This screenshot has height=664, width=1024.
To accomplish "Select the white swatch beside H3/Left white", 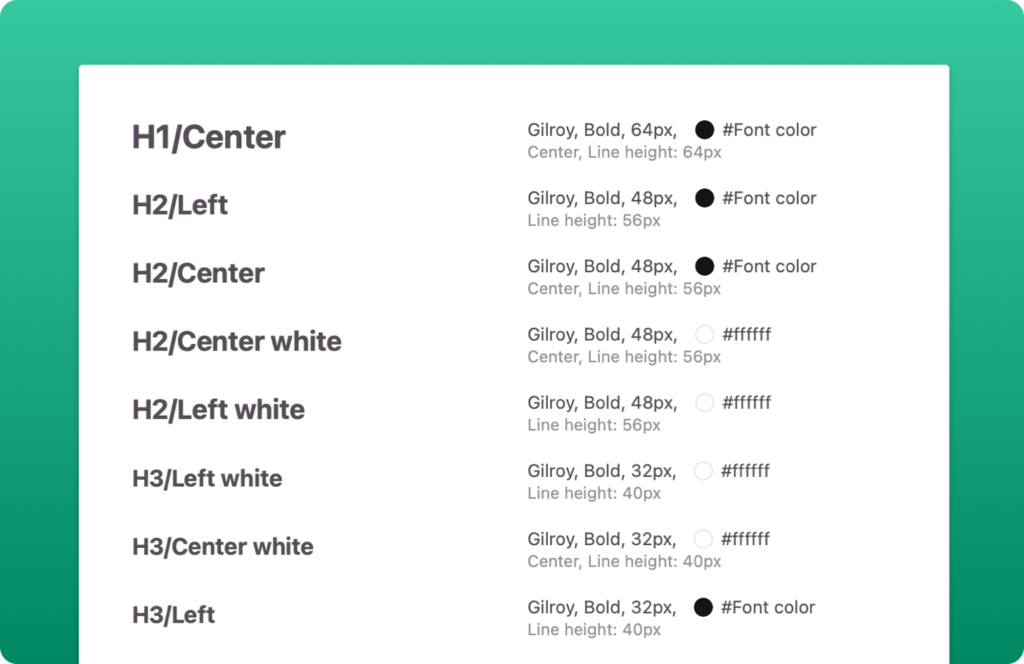I will (x=703, y=471).
